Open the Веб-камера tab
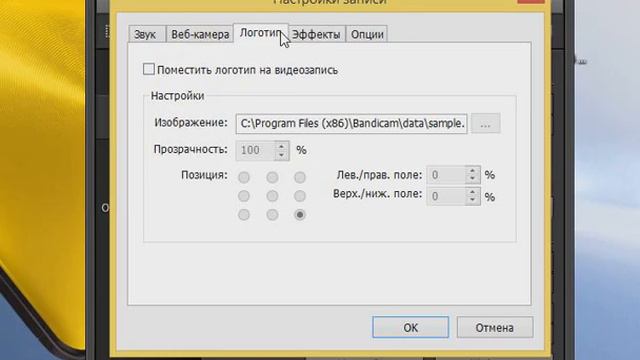The height and width of the screenshot is (360, 640). (200, 34)
